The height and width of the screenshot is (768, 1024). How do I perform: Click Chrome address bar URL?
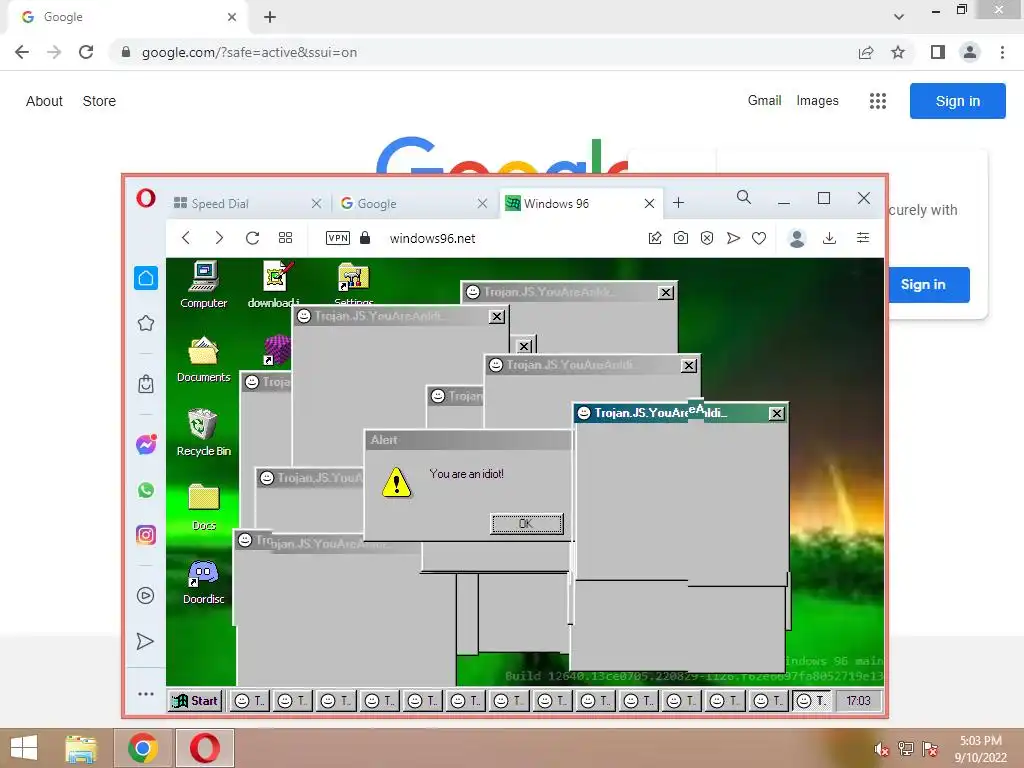pyautogui.click(x=249, y=52)
